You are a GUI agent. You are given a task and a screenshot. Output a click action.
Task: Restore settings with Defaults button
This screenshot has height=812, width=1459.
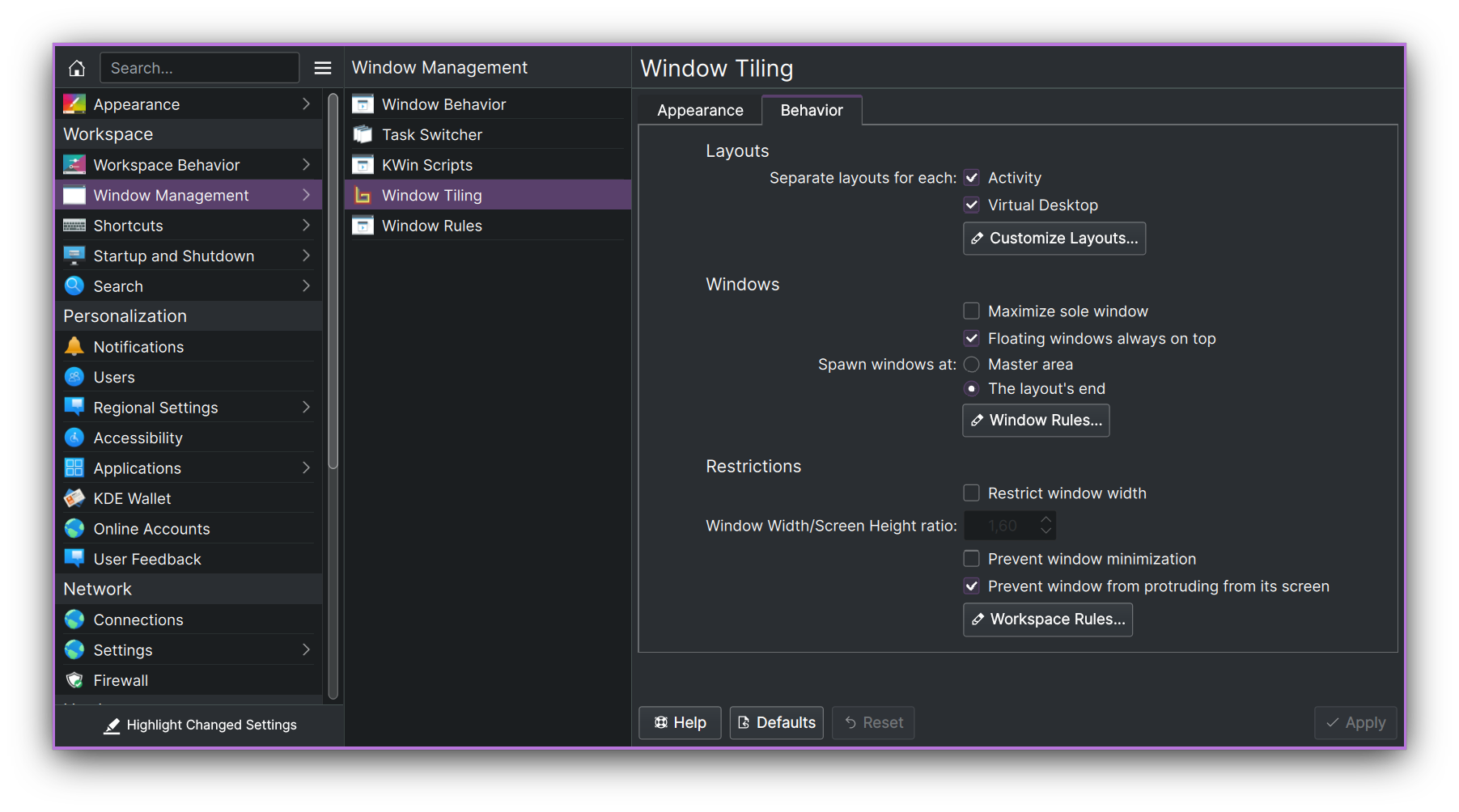coord(777,723)
